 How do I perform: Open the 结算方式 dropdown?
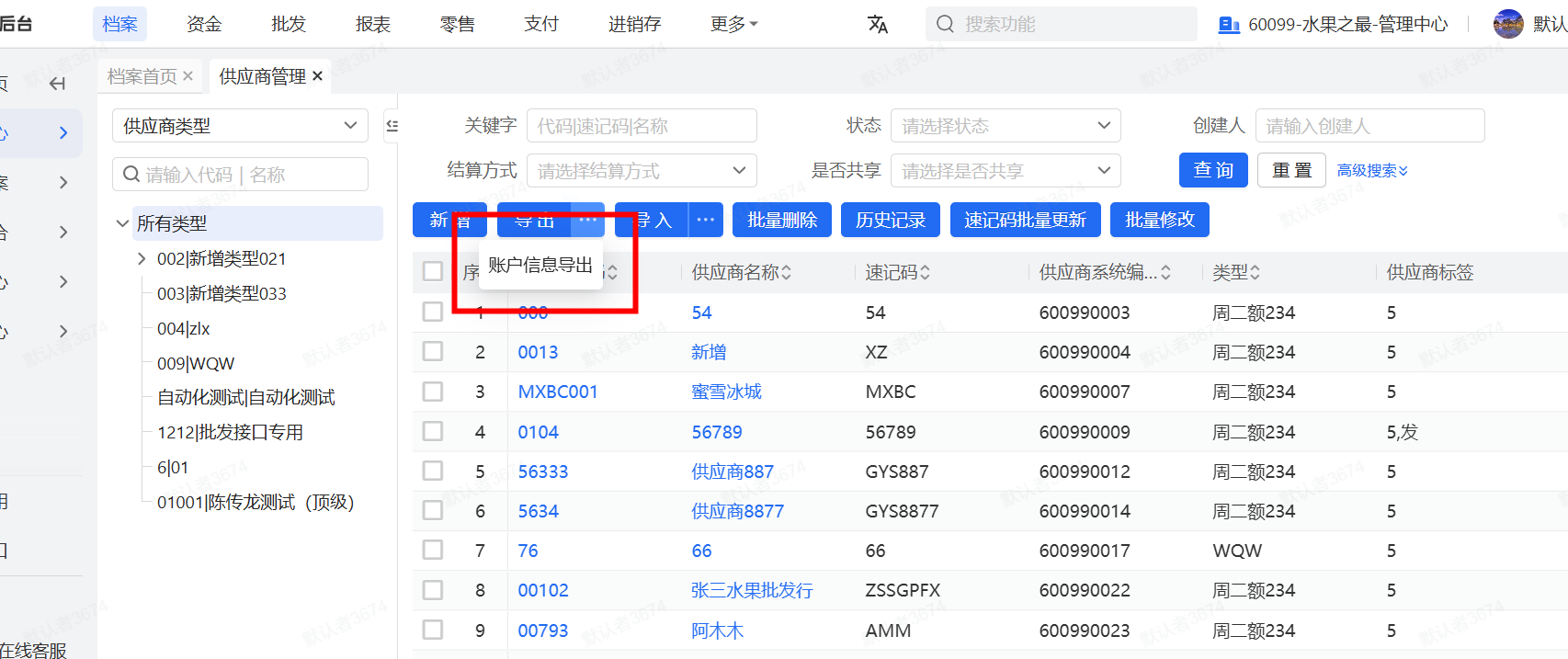(642, 171)
